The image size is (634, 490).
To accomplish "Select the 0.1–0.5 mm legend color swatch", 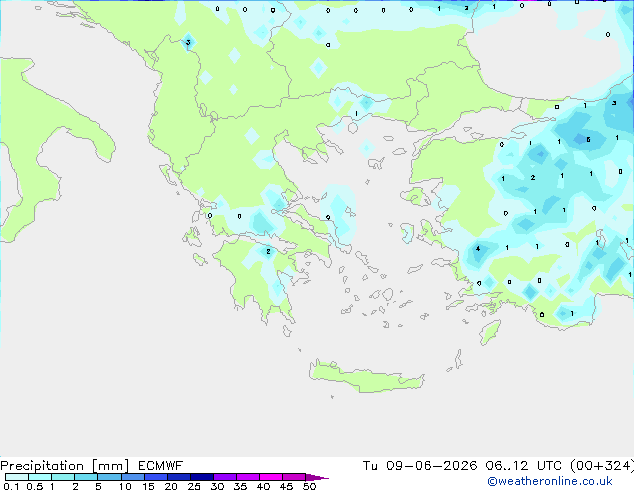I will tap(17, 477).
